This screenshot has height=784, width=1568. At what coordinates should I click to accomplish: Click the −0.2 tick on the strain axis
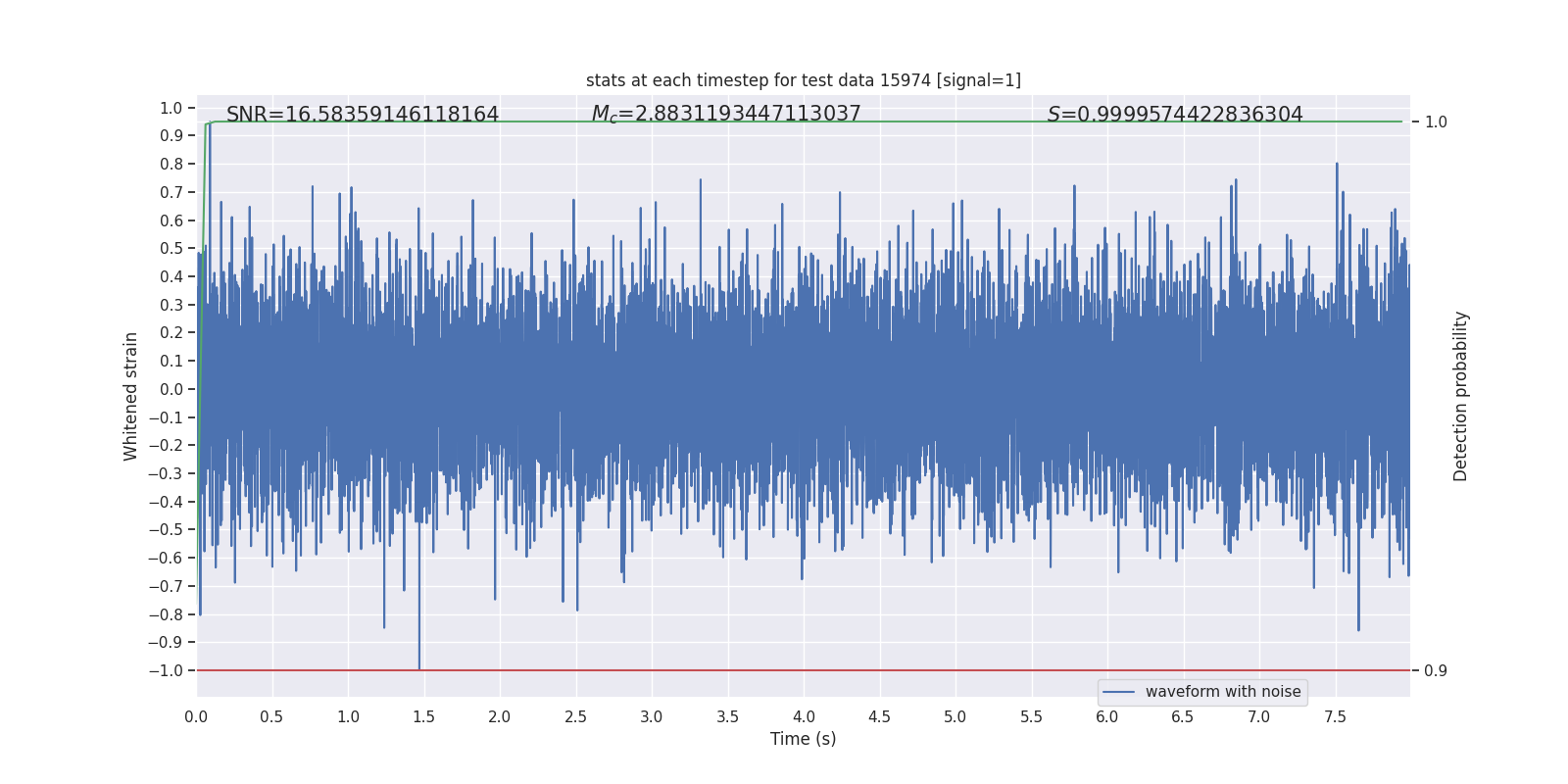point(166,446)
